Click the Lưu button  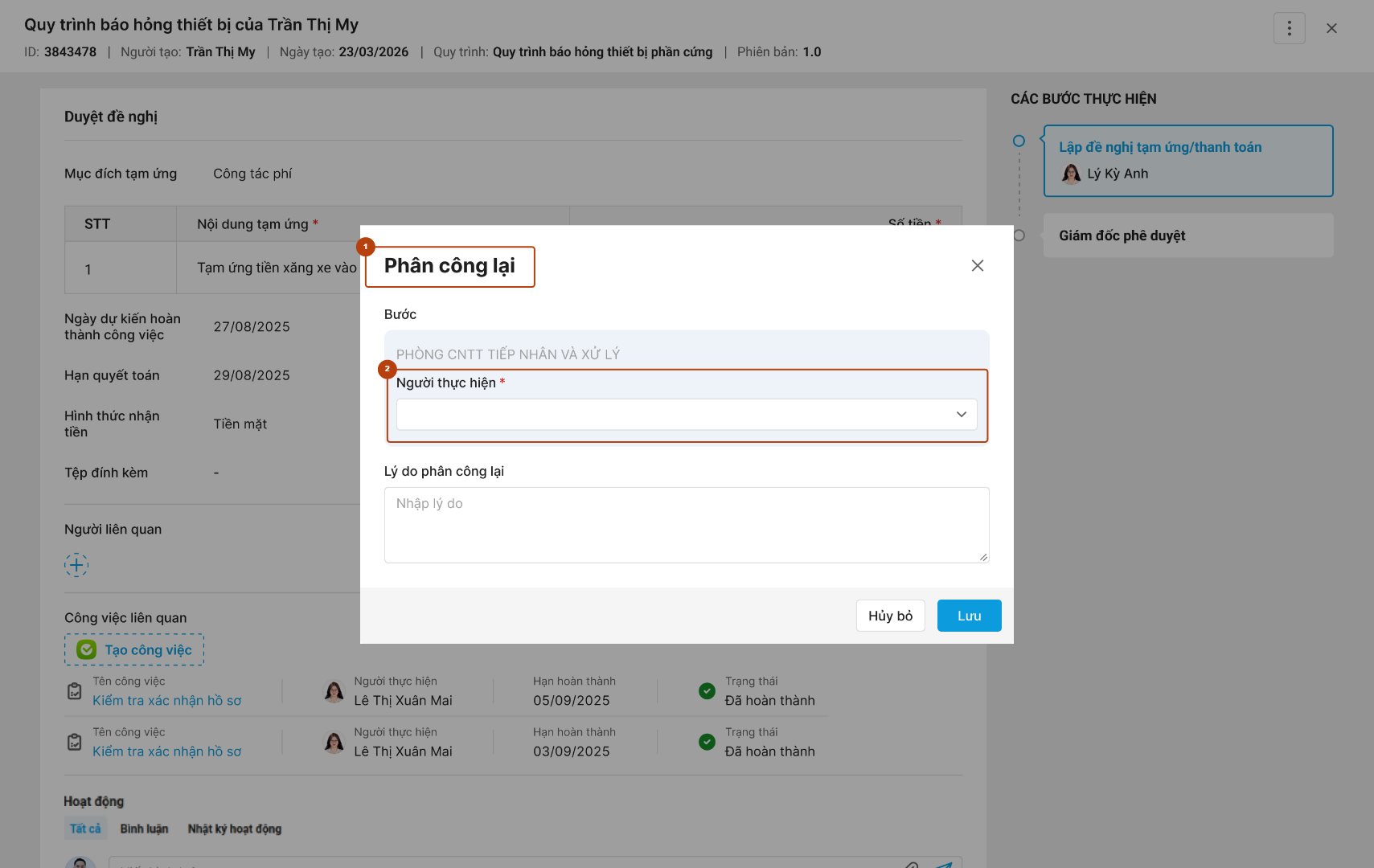coord(969,616)
